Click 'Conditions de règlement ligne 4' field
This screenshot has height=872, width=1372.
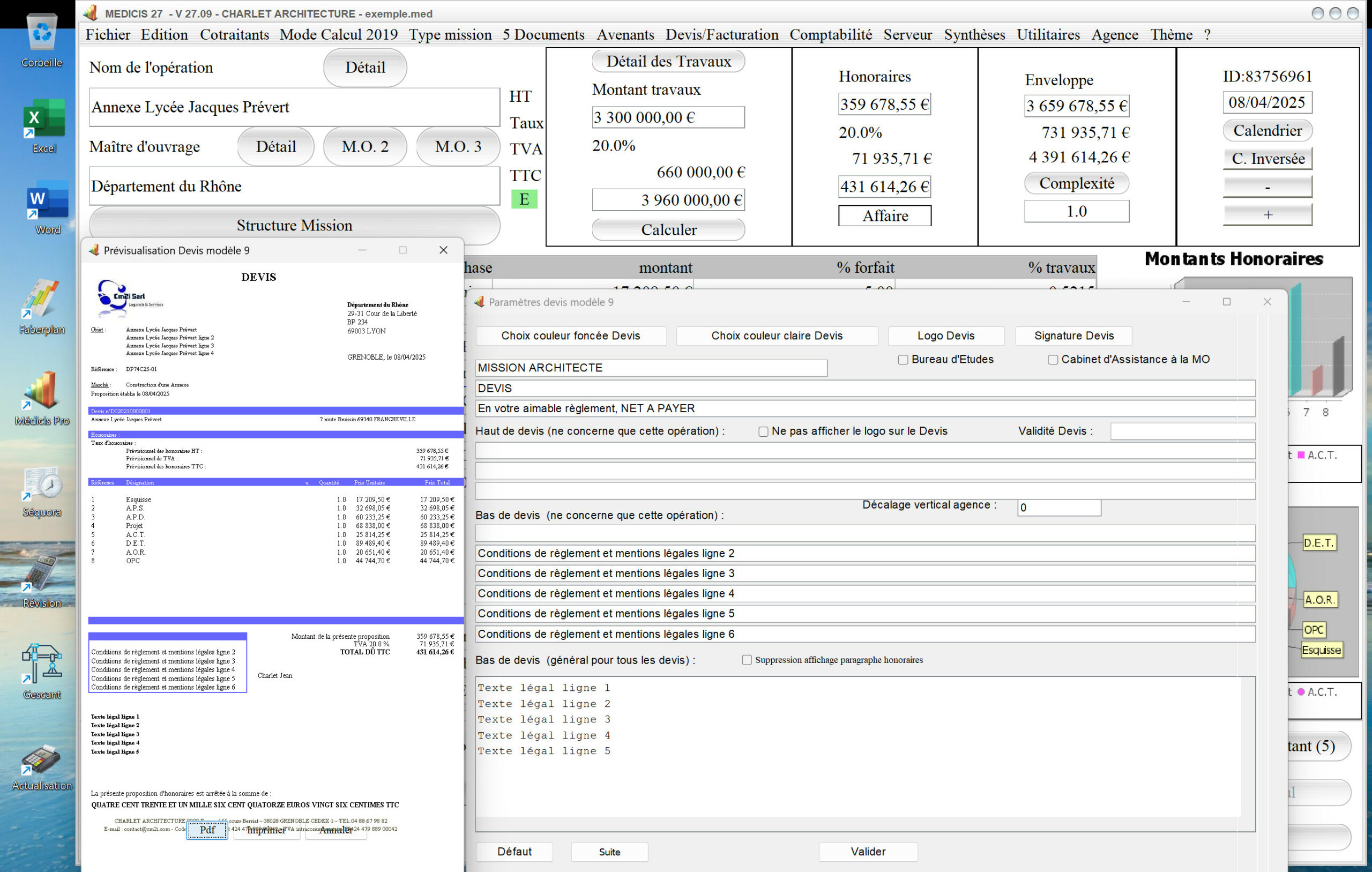tap(864, 593)
